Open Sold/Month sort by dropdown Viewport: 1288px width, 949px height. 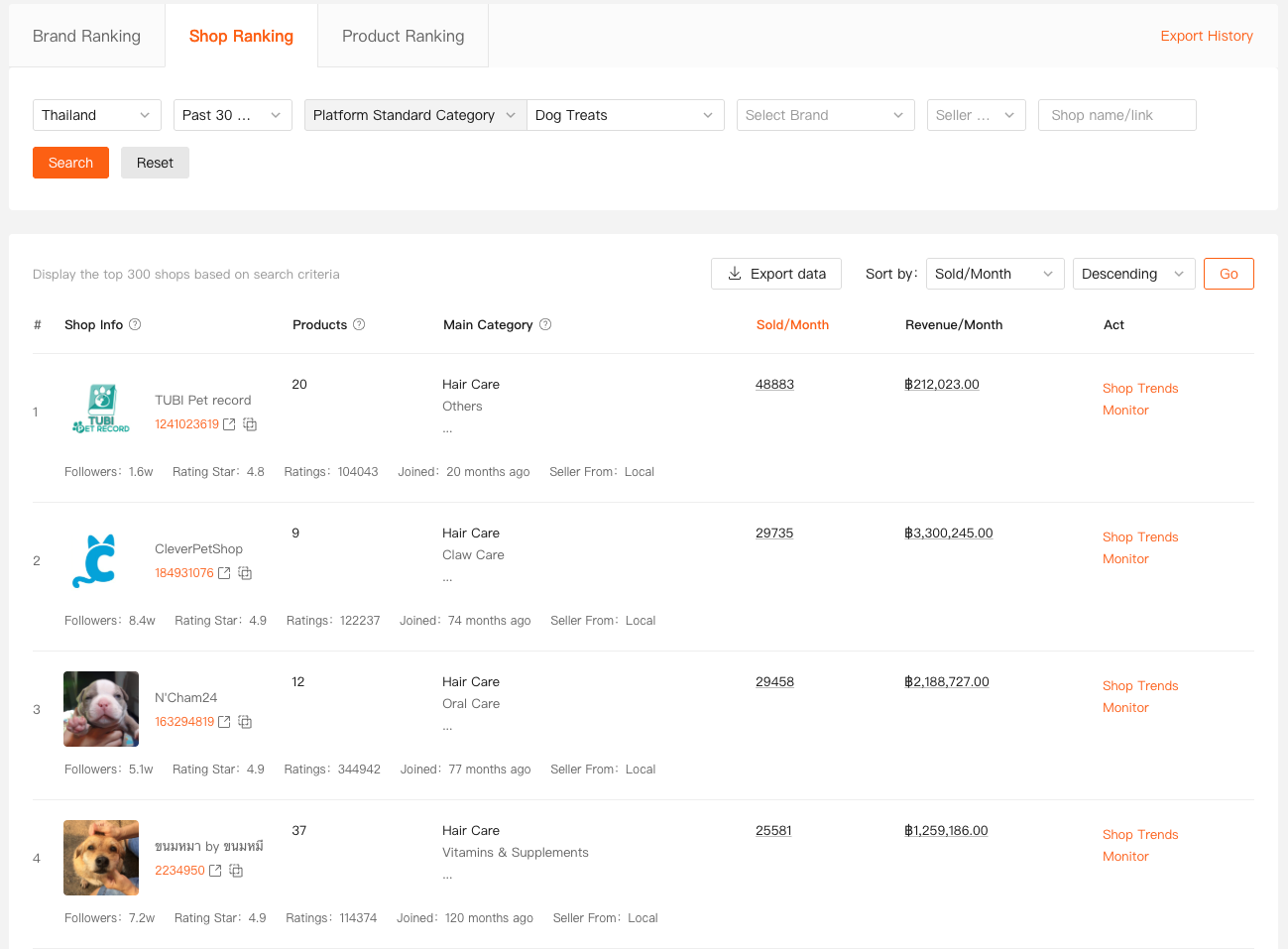pos(994,274)
